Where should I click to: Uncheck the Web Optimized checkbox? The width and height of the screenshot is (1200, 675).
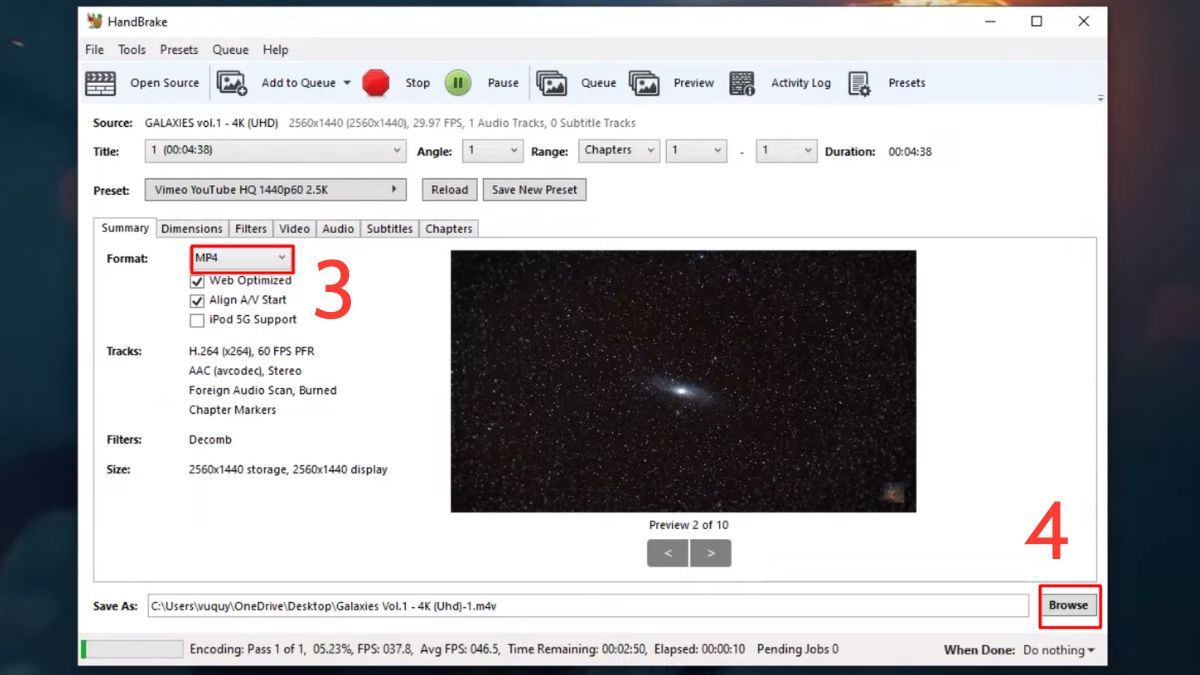[x=197, y=282]
